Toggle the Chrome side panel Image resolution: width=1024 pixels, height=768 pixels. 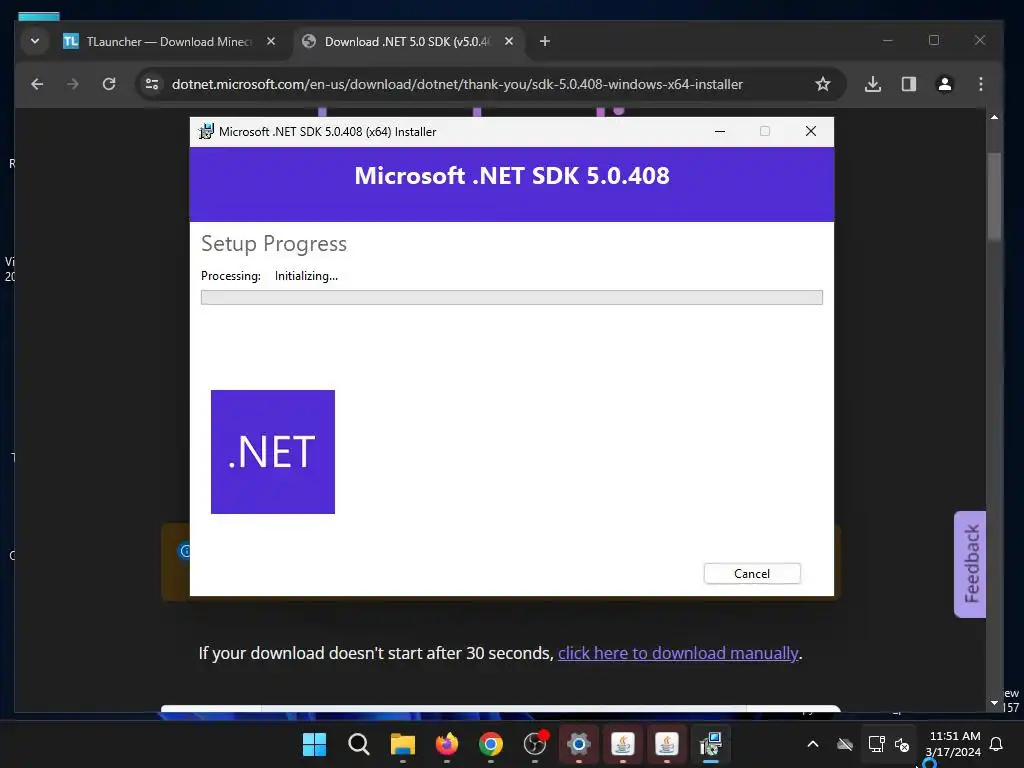908,84
